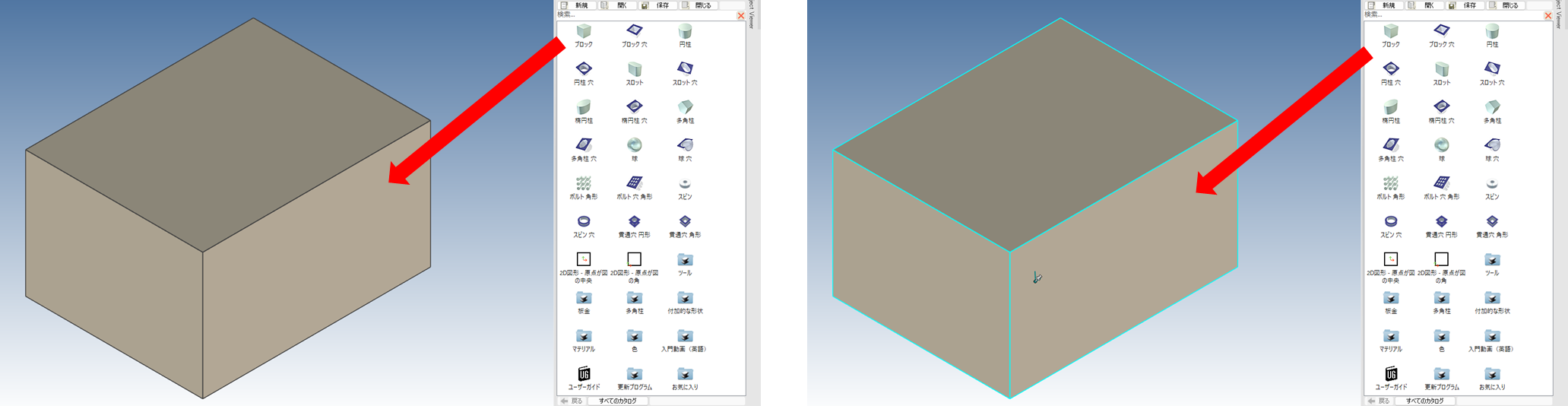Click the 保存 save button in the left panel
The height and width of the screenshot is (406, 1568).
657,5
